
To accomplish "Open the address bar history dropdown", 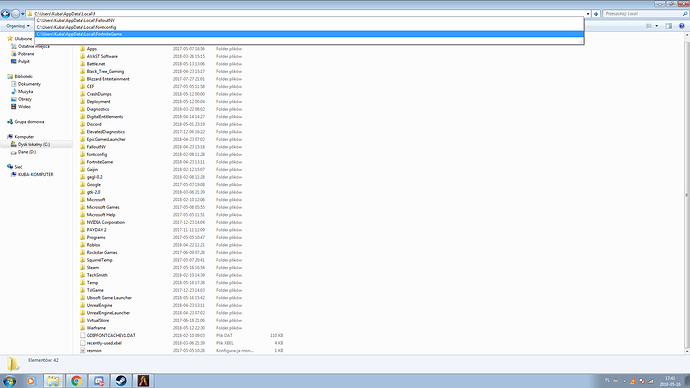I will coord(588,14).
